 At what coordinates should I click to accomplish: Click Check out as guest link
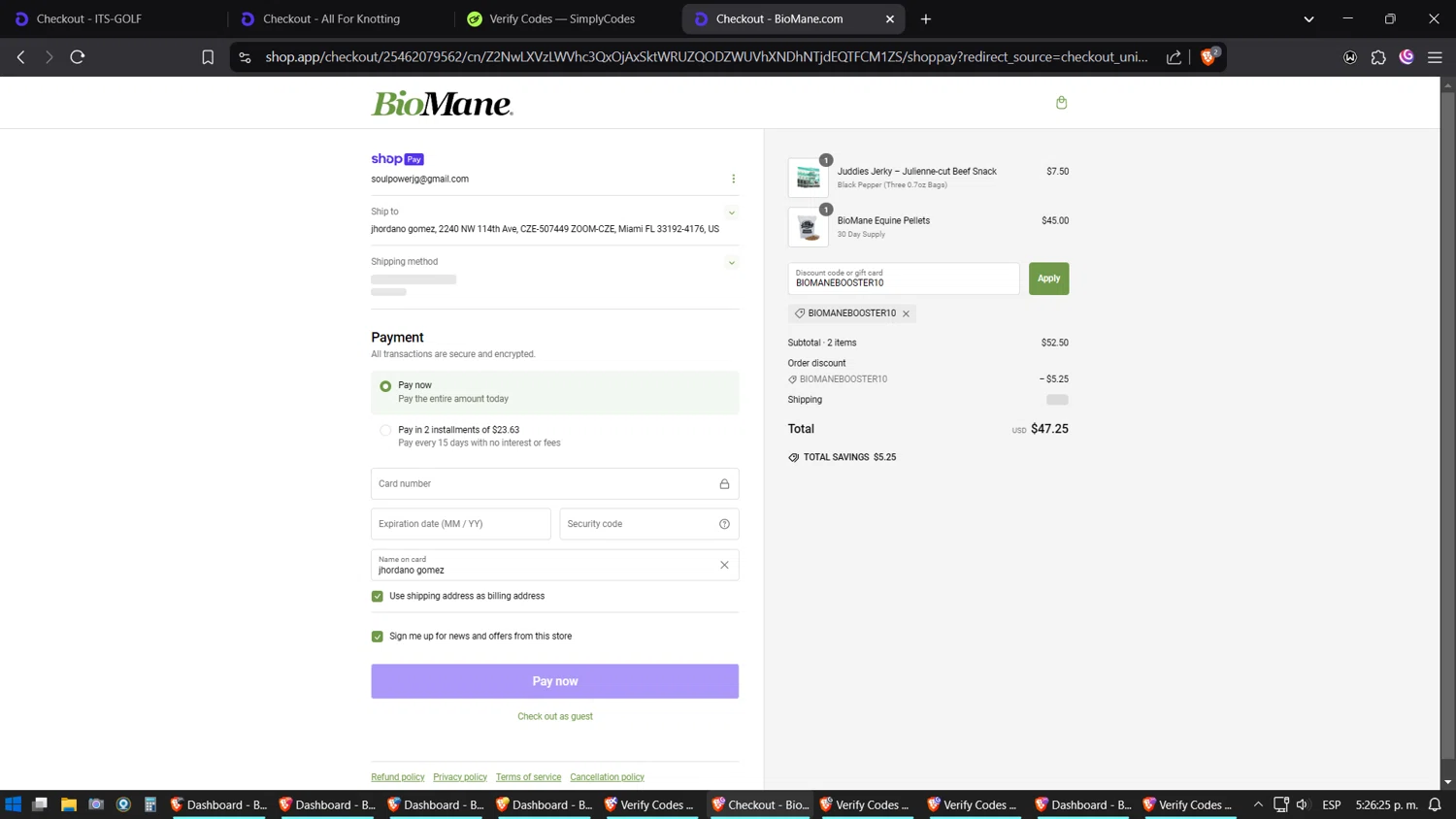pos(554,717)
